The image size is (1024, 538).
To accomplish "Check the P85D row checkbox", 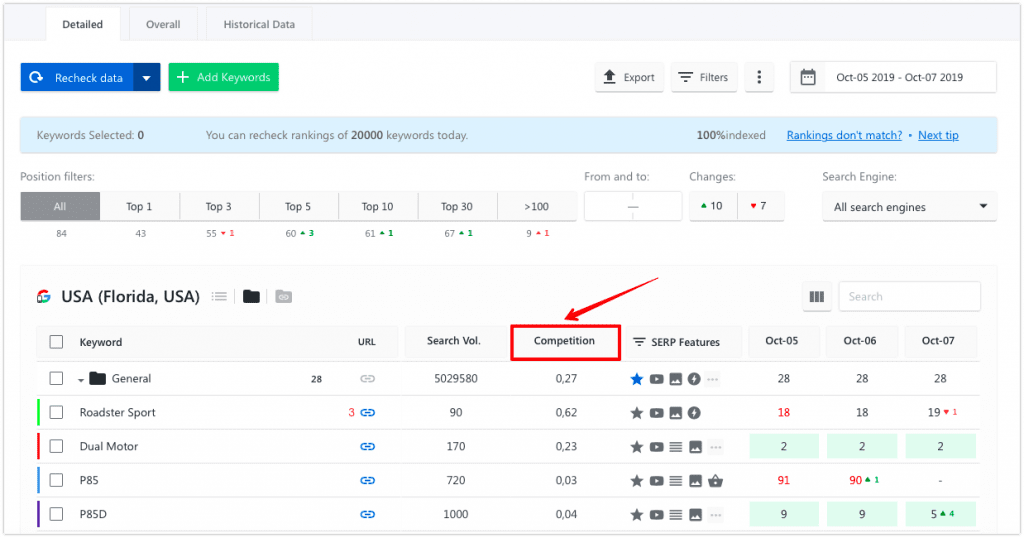I will pos(56,514).
